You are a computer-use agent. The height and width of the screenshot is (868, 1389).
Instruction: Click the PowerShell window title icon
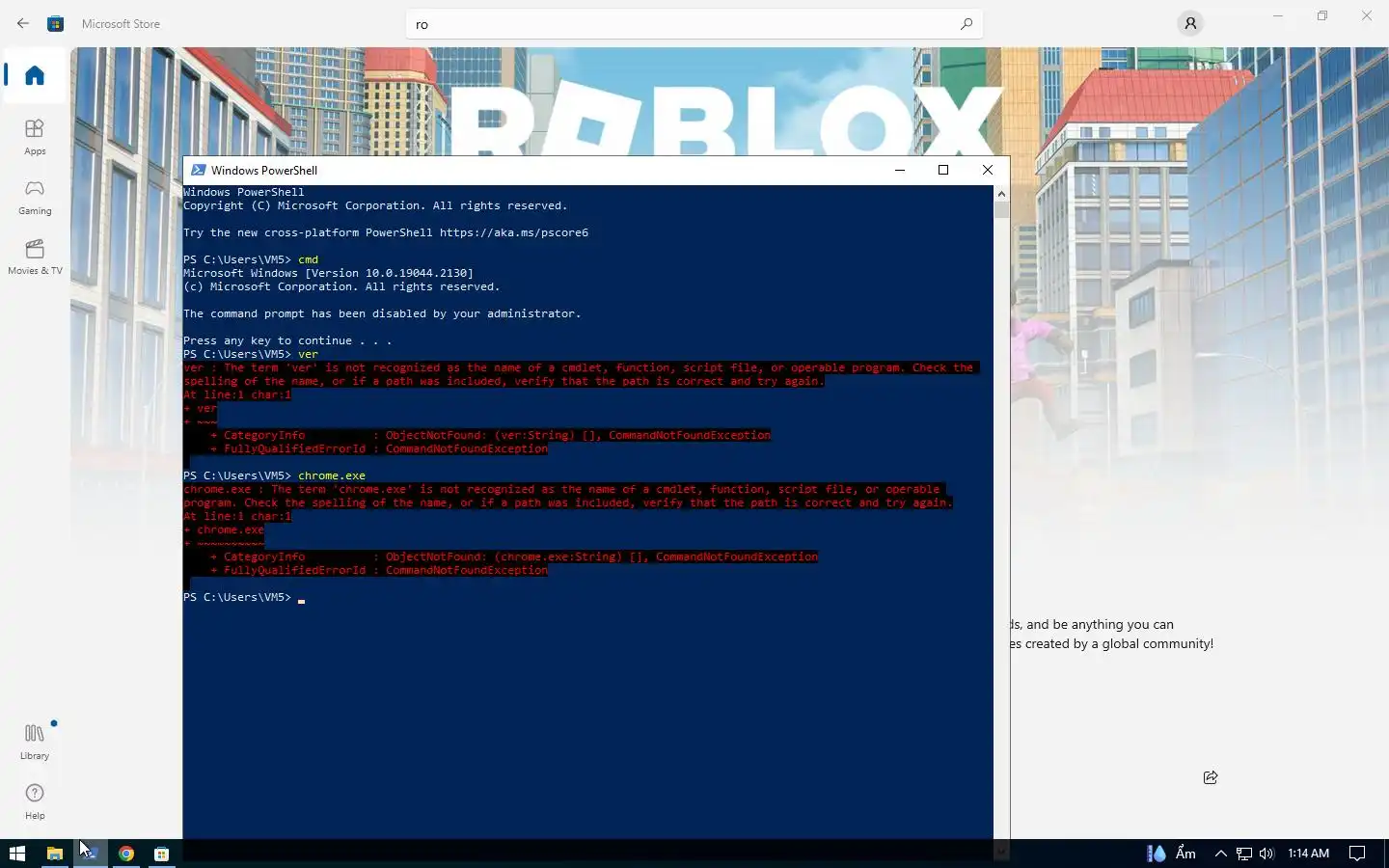pos(198,170)
